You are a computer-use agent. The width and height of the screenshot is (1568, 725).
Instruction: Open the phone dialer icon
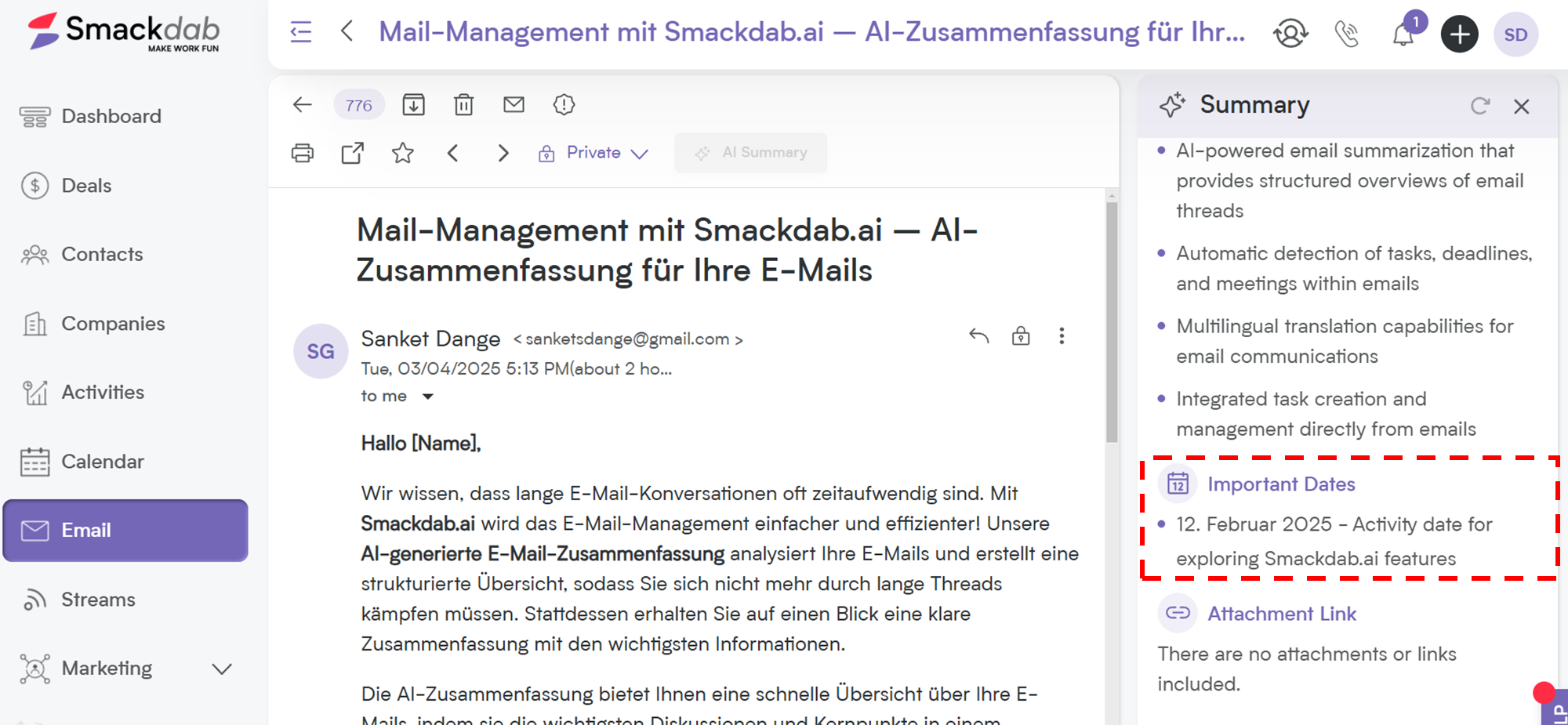click(1347, 34)
